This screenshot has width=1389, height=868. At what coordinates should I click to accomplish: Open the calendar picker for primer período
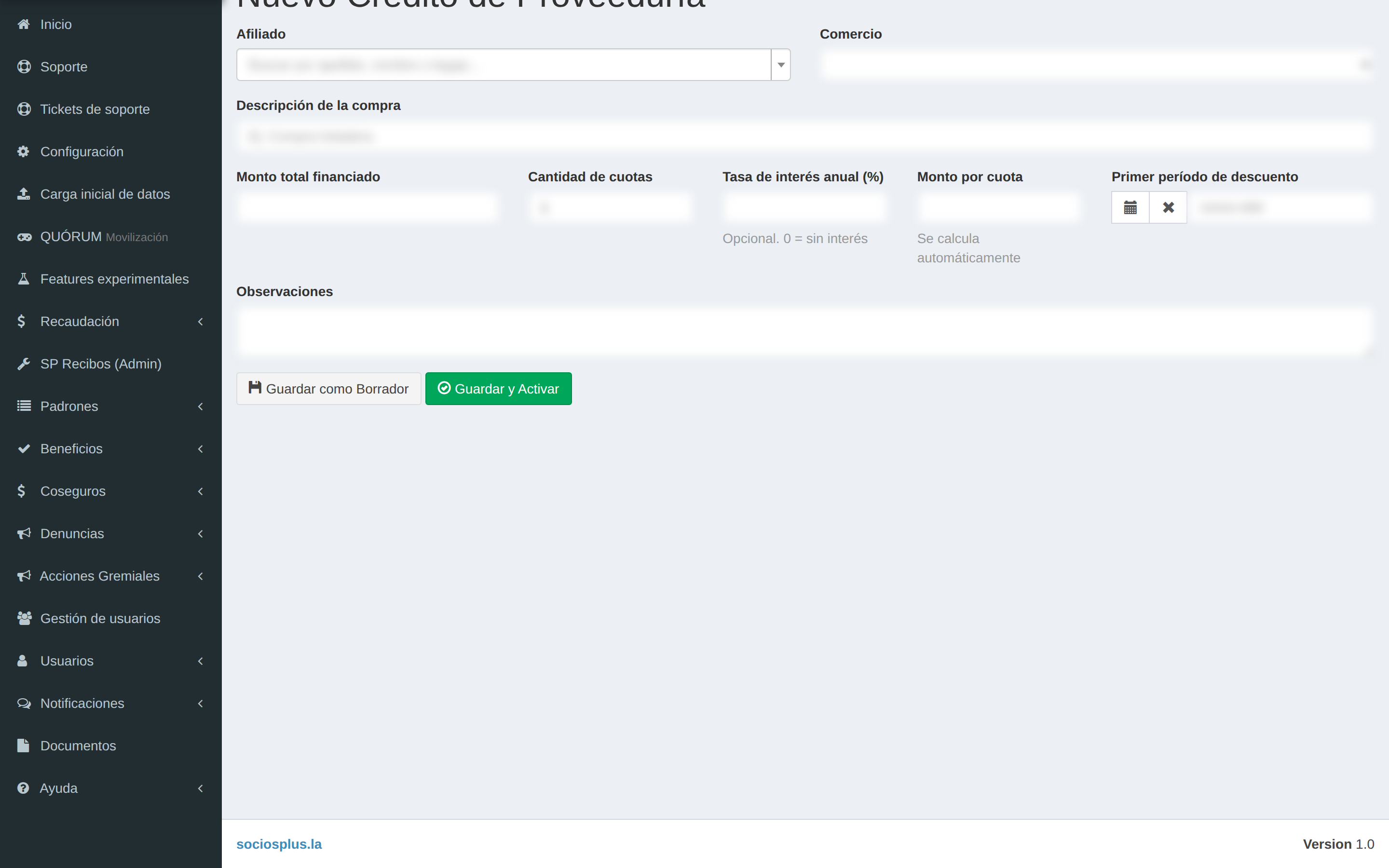[x=1130, y=207]
